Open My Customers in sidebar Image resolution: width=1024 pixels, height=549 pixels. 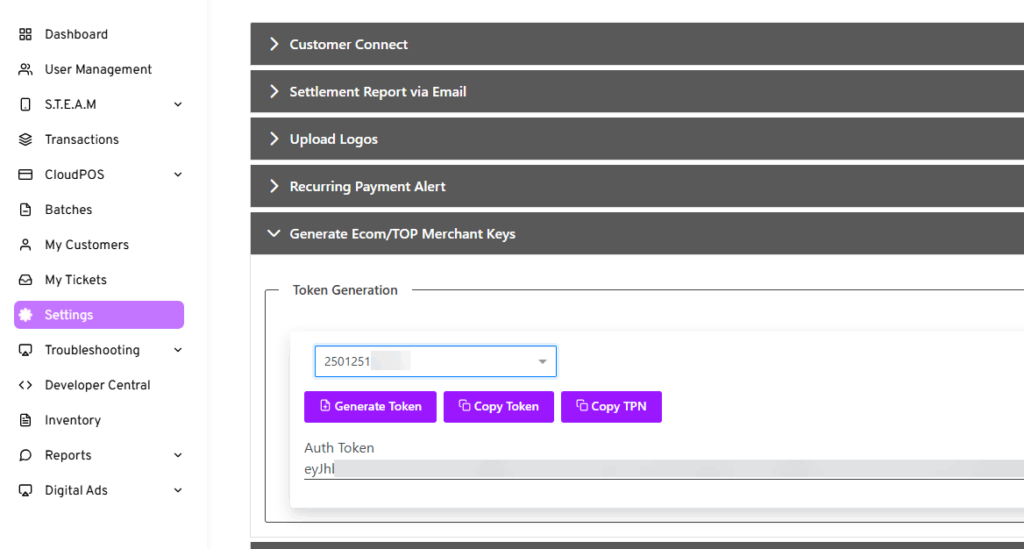click(86, 245)
